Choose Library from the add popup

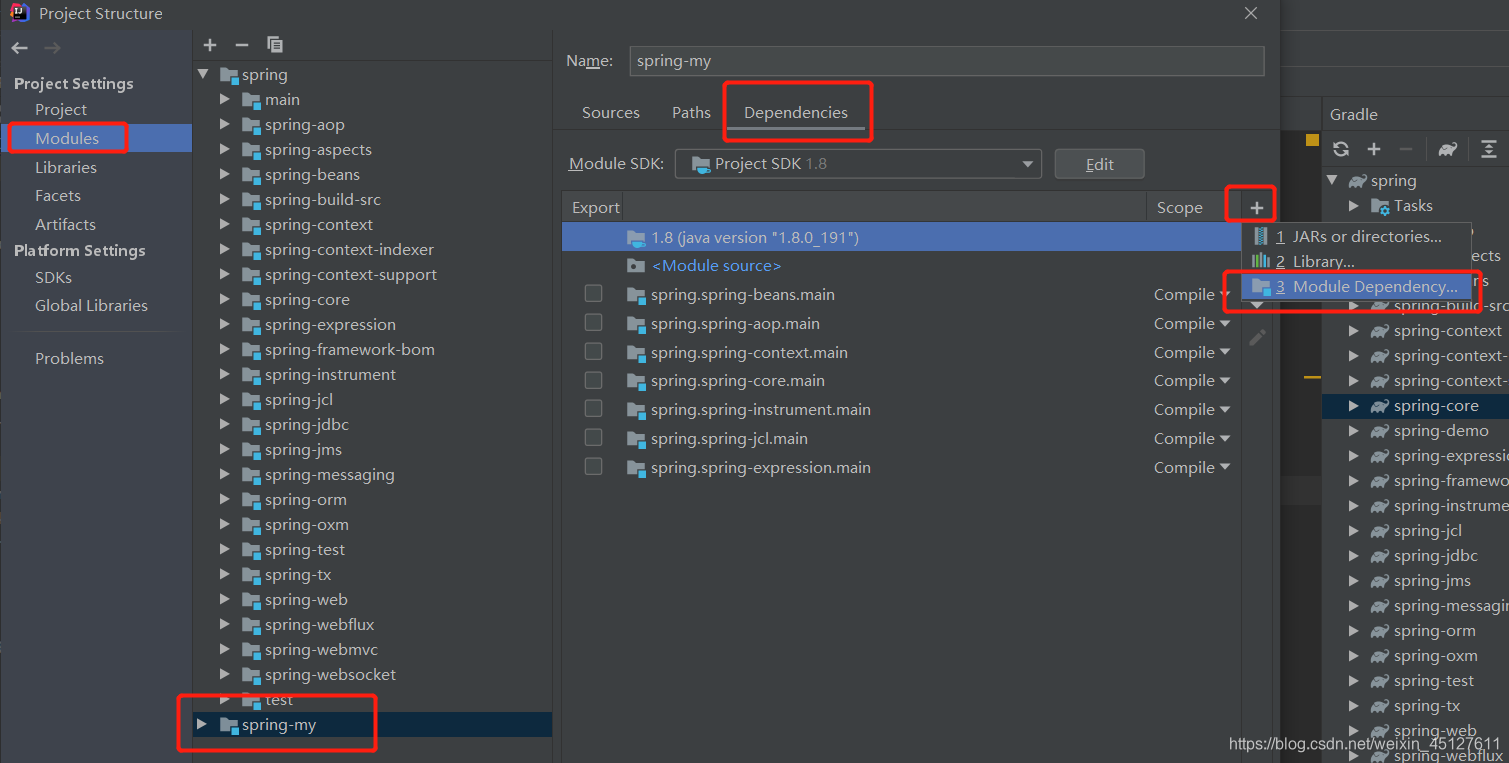click(1357, 262)
